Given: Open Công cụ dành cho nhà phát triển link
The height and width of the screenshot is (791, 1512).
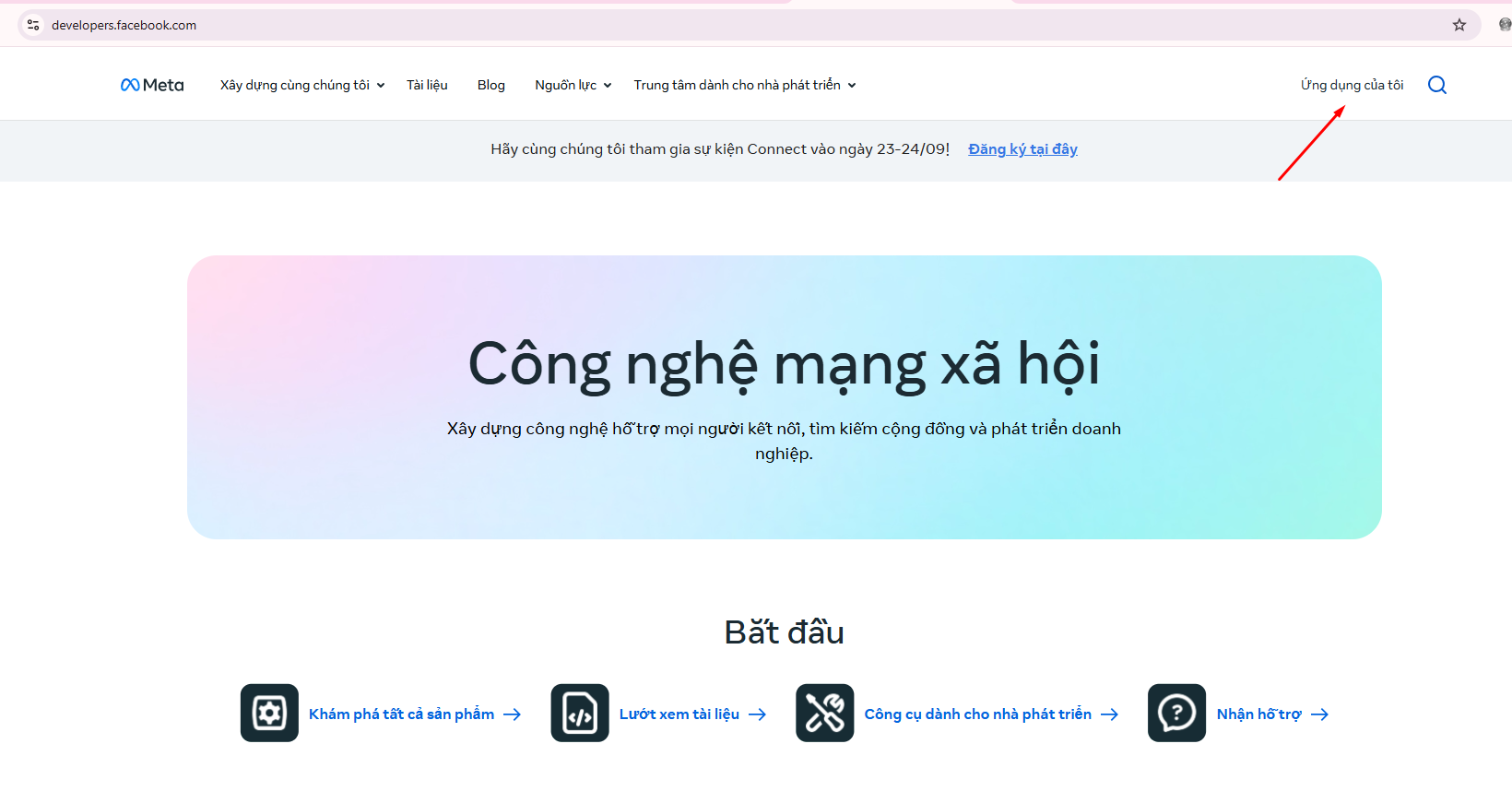Looking at the screenshot, I should point(978,714).
